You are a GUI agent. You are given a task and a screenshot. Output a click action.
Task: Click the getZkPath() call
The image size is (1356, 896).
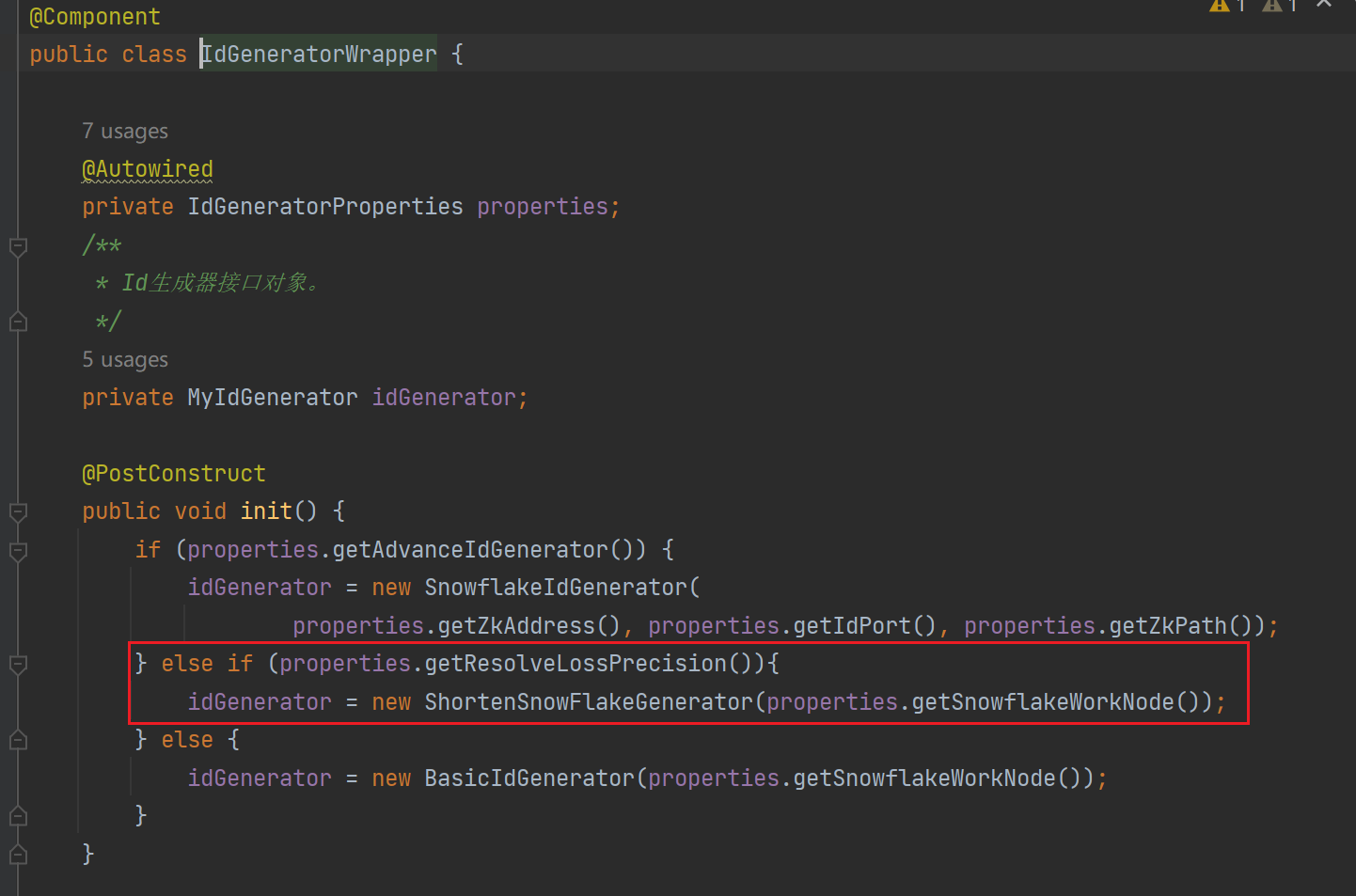pos(1181,626)
